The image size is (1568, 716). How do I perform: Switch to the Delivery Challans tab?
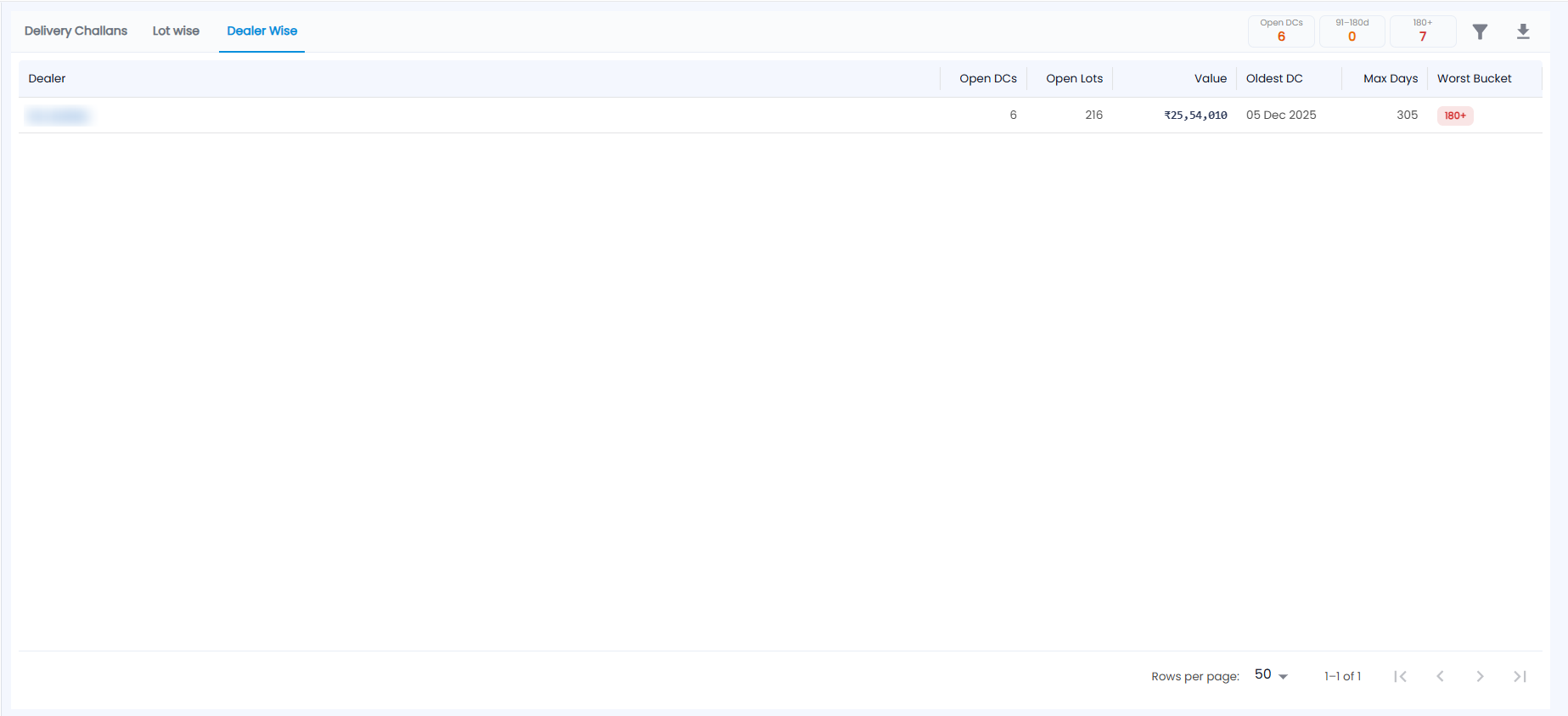click(76, 31)
